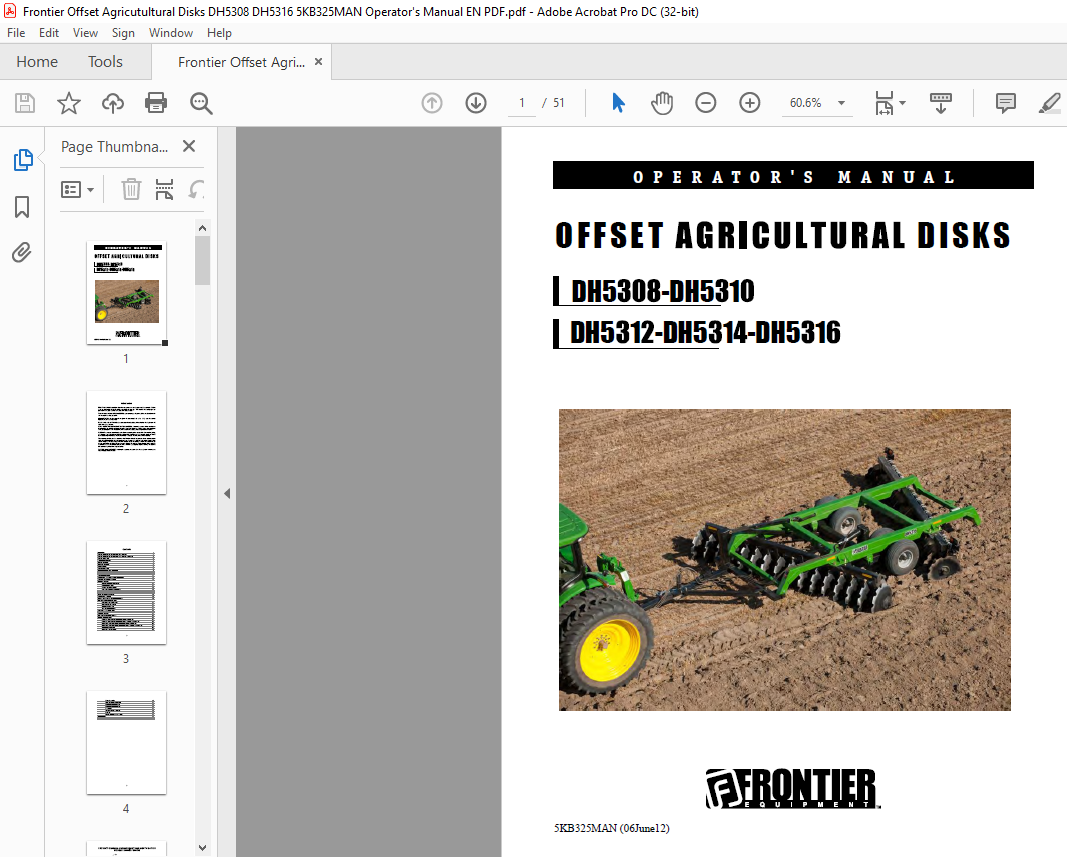Click the 'Page Thumbna...' panel title

coord(114,146)
